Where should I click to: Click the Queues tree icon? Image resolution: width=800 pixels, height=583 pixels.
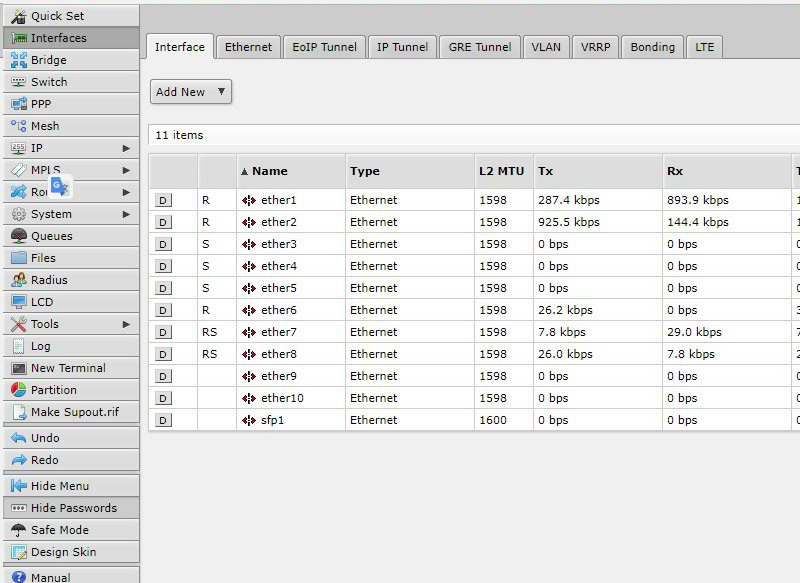coord(18,236)
